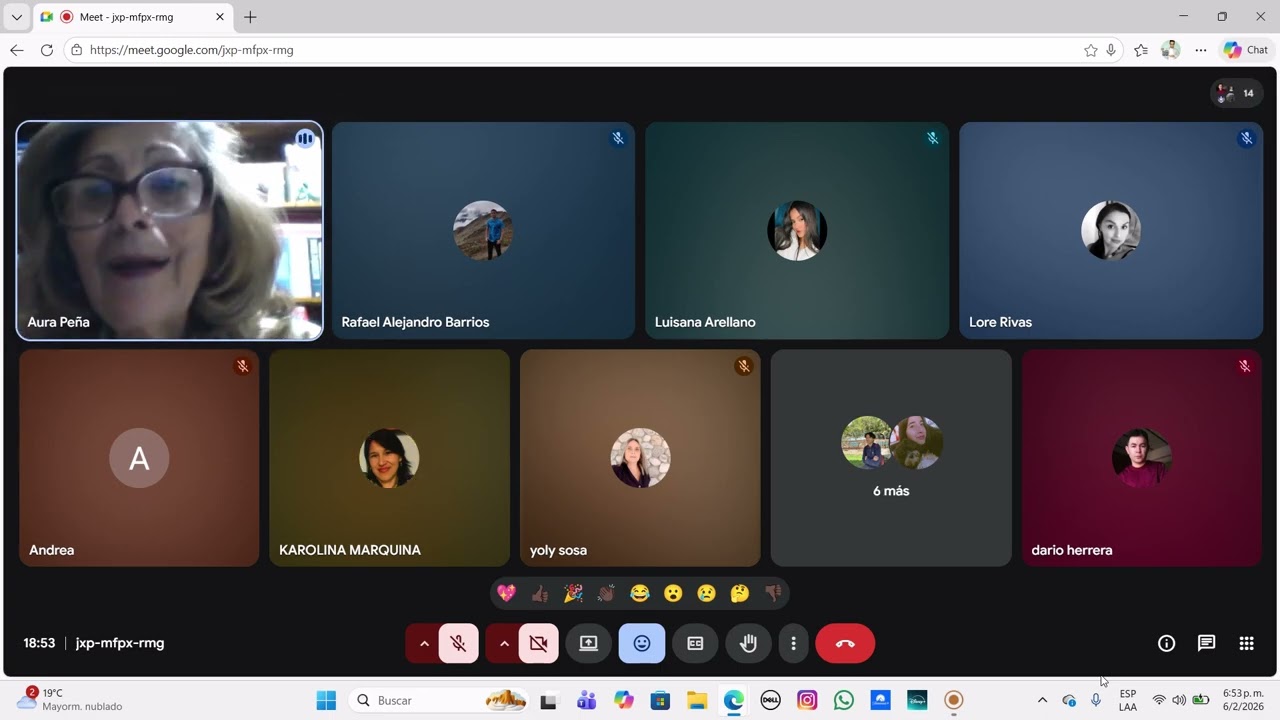1280x720 pixels.
Task: Send the thumbs up reaction
Action: tap(540, 594)
